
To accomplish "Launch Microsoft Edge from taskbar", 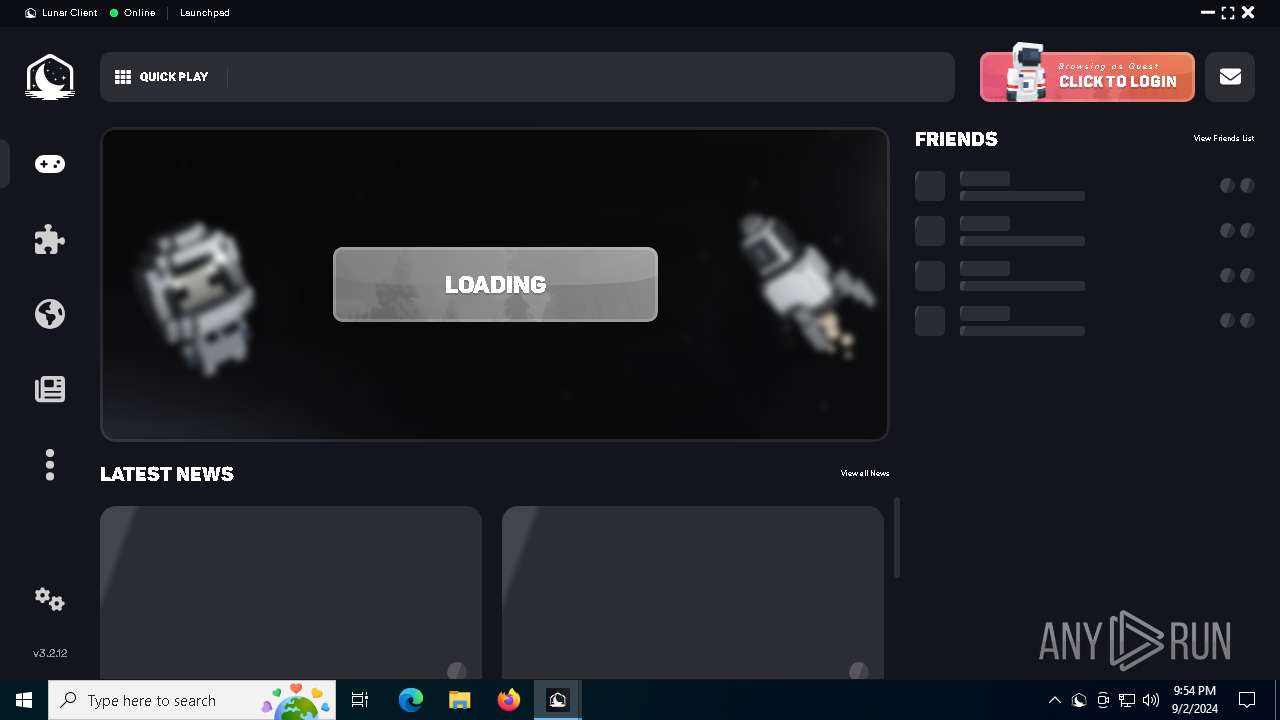I will (x=411, y=700).
